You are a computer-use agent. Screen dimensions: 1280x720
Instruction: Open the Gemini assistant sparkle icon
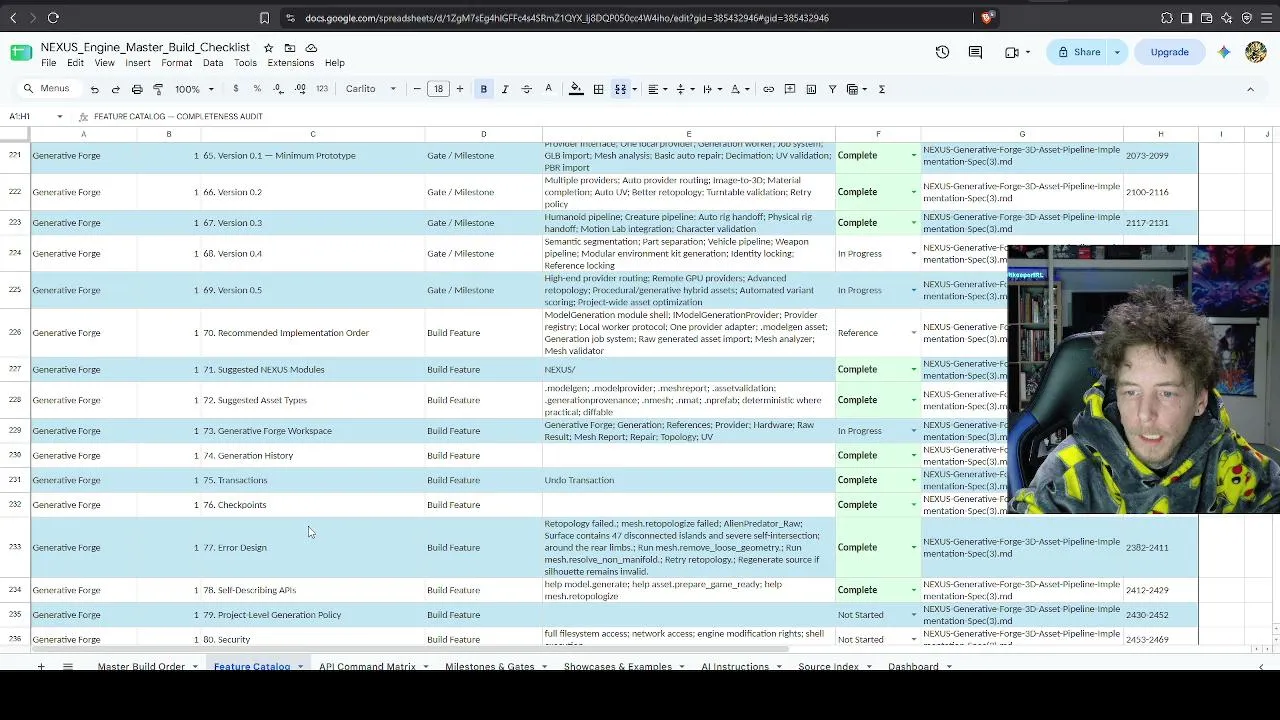pyautogui.click(x=1224, y=52)
